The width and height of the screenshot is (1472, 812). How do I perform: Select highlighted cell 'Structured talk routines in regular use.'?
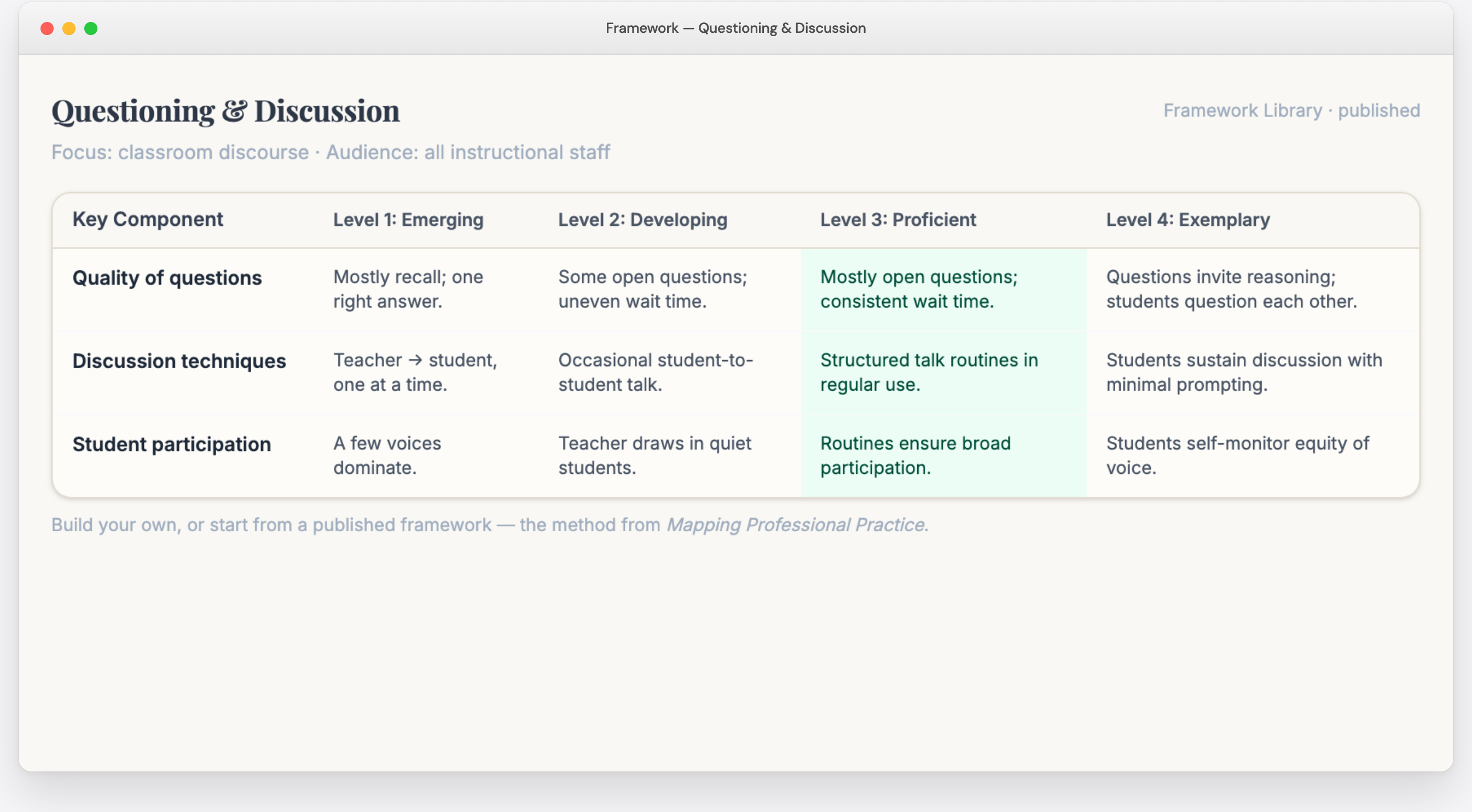943,373
